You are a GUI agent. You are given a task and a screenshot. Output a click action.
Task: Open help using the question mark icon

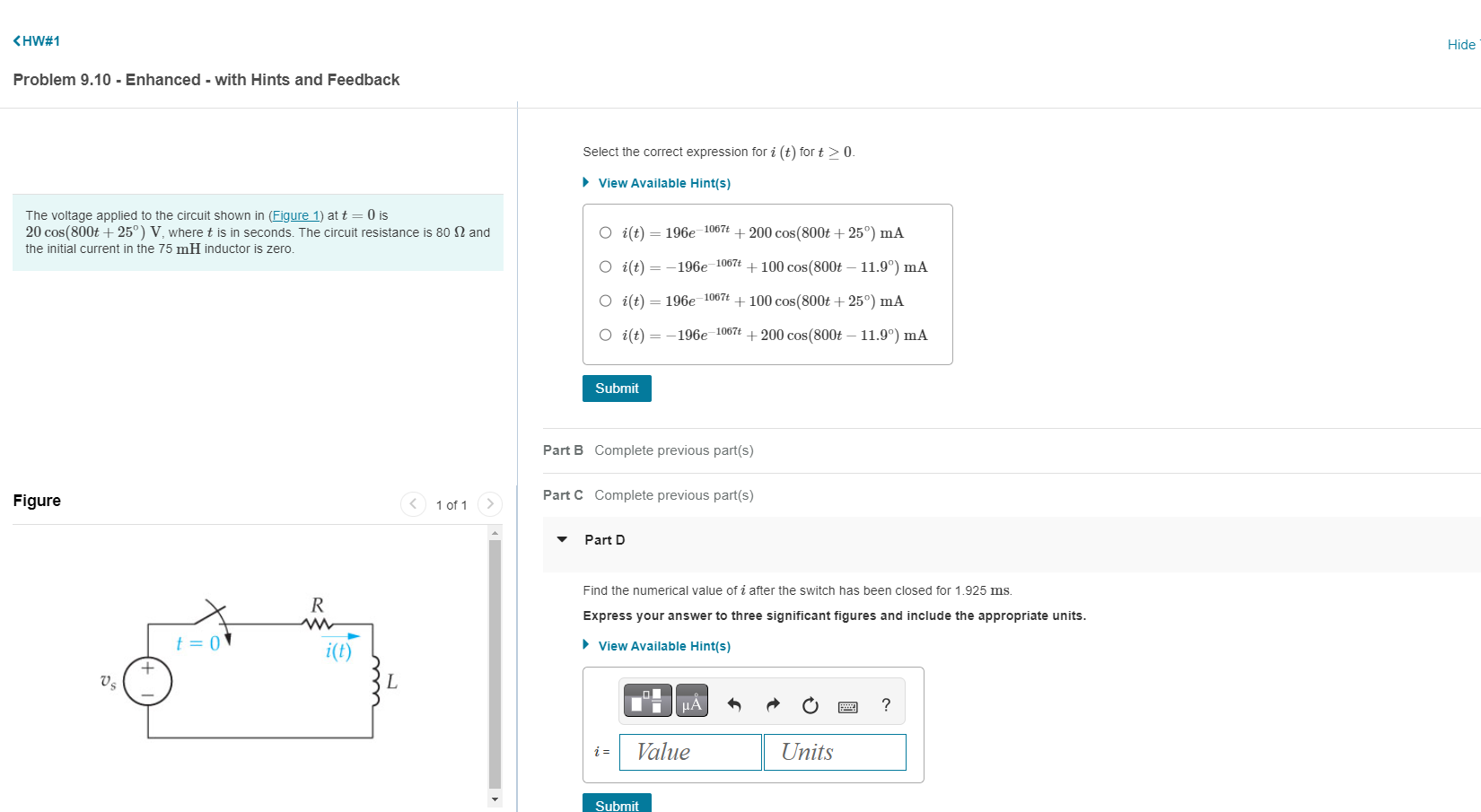(x=885, y=705)
